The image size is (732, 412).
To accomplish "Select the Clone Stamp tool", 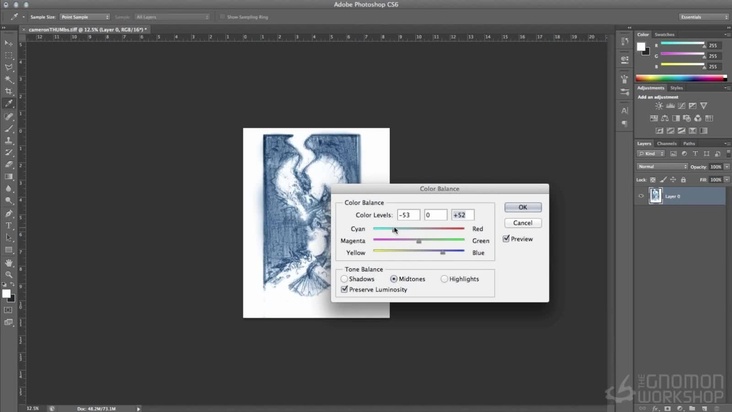I will (x=8, y=140).
